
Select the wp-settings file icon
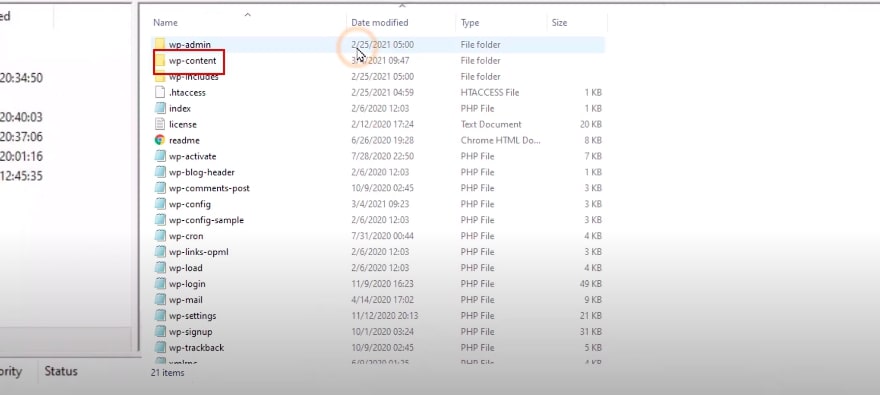point(160,316)
